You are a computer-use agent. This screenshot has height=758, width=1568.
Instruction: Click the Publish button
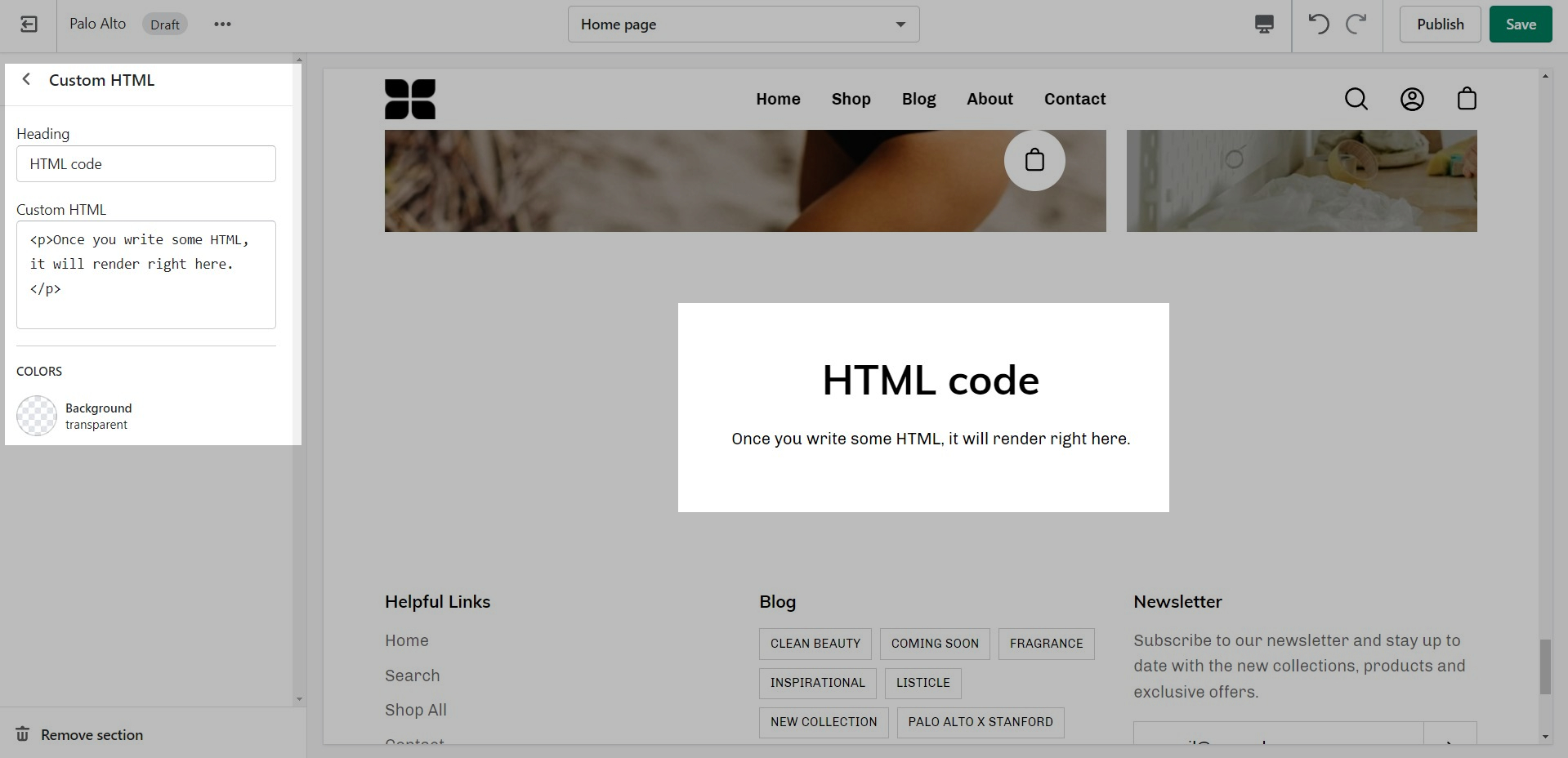click(x=1440, y=25)
